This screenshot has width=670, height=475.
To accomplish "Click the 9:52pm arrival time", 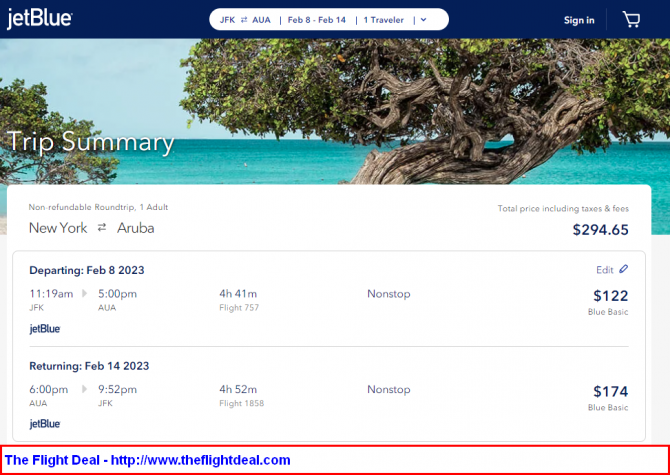I will click(118, 390).
